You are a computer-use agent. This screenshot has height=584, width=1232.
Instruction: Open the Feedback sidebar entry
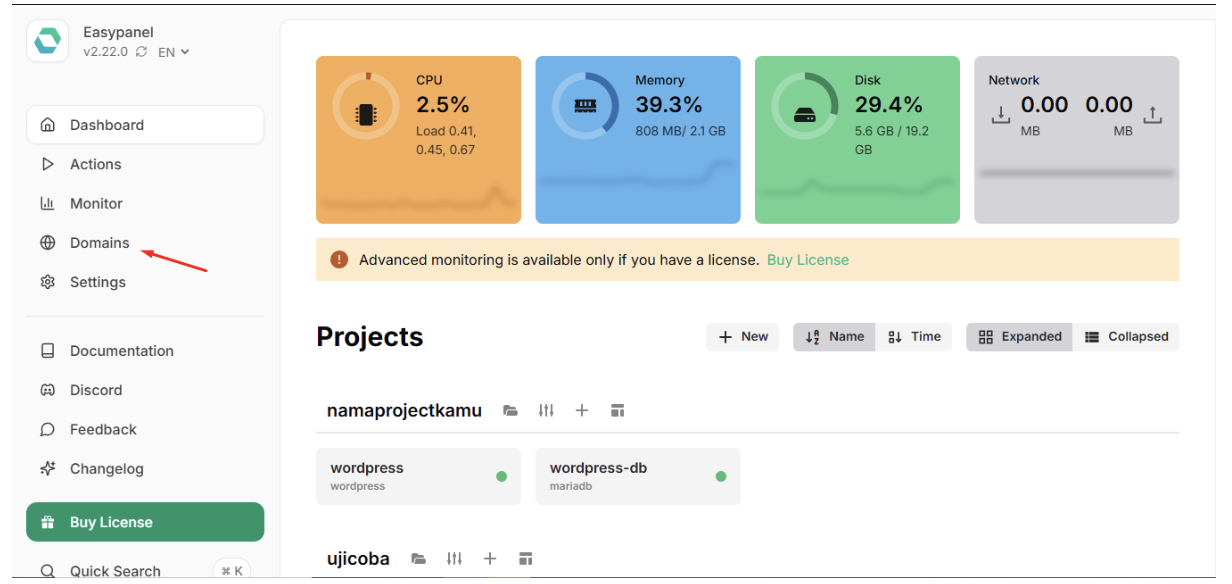click(145, 429)
